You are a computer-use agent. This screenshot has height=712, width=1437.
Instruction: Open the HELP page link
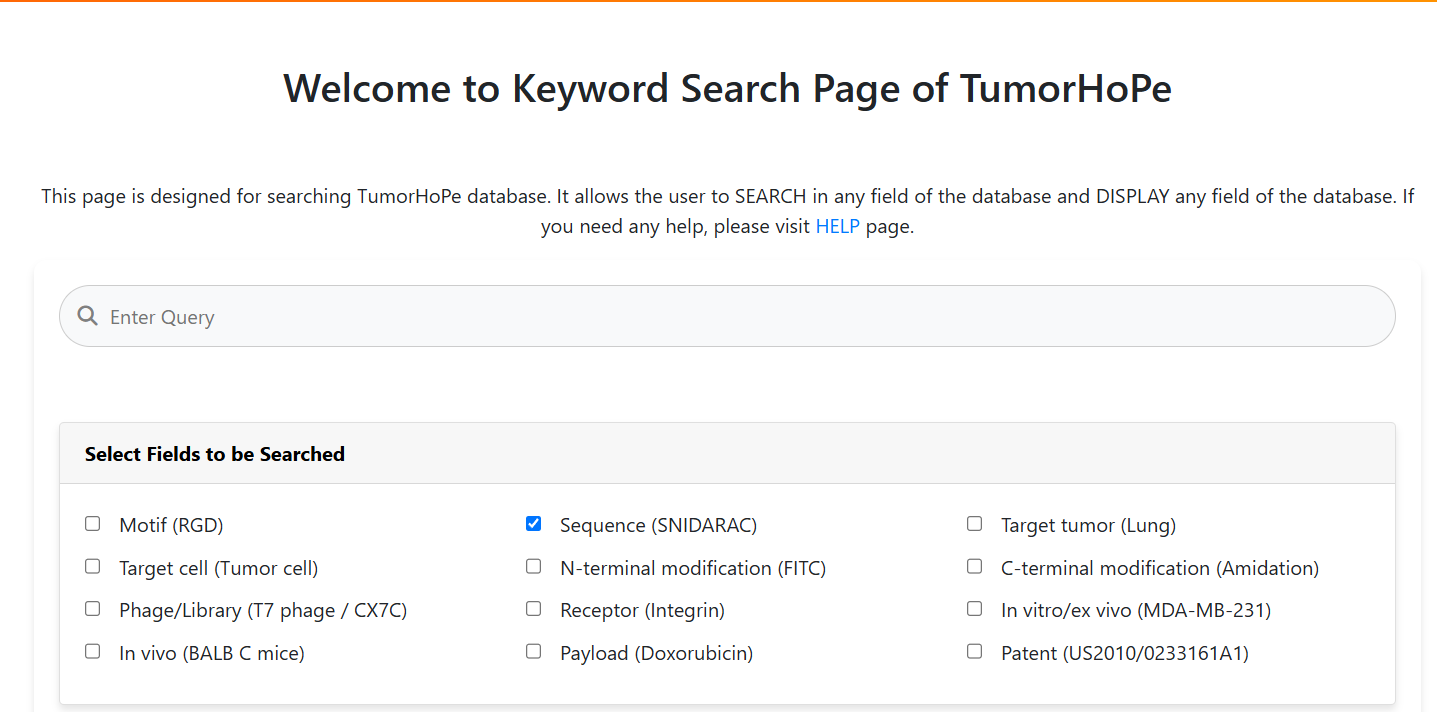pyautogui.click(x=837, y=226)
